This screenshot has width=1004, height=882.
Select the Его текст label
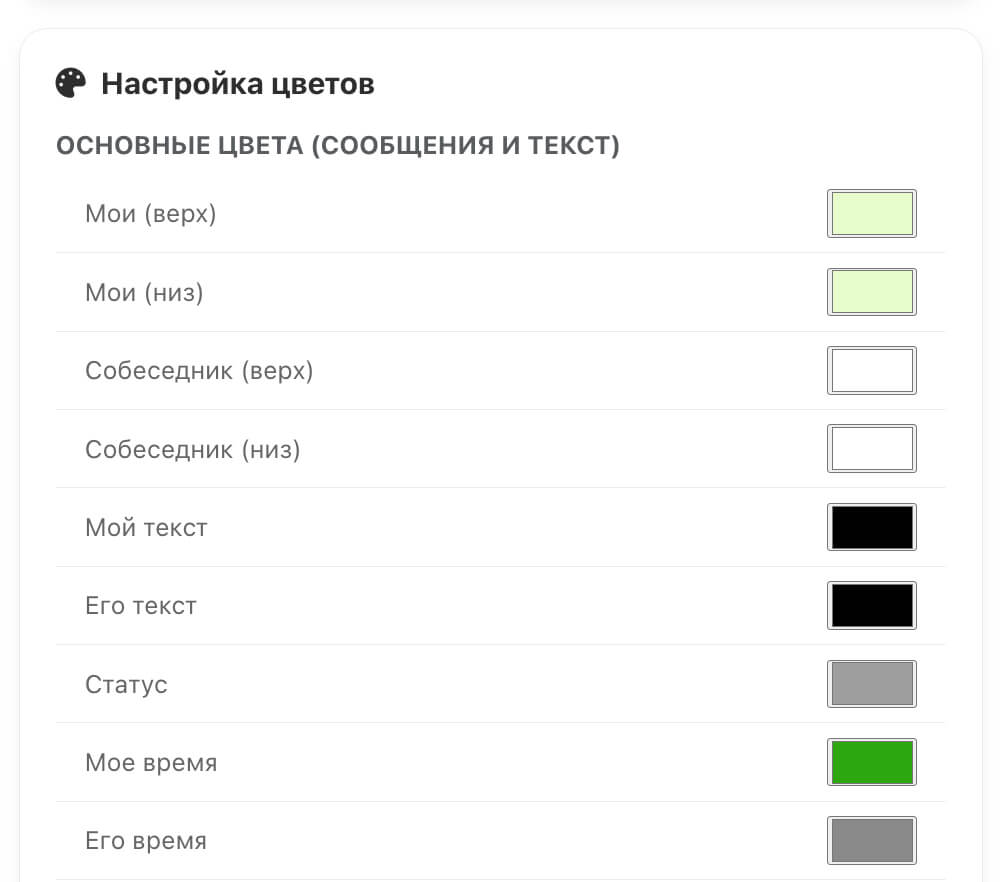141,605
